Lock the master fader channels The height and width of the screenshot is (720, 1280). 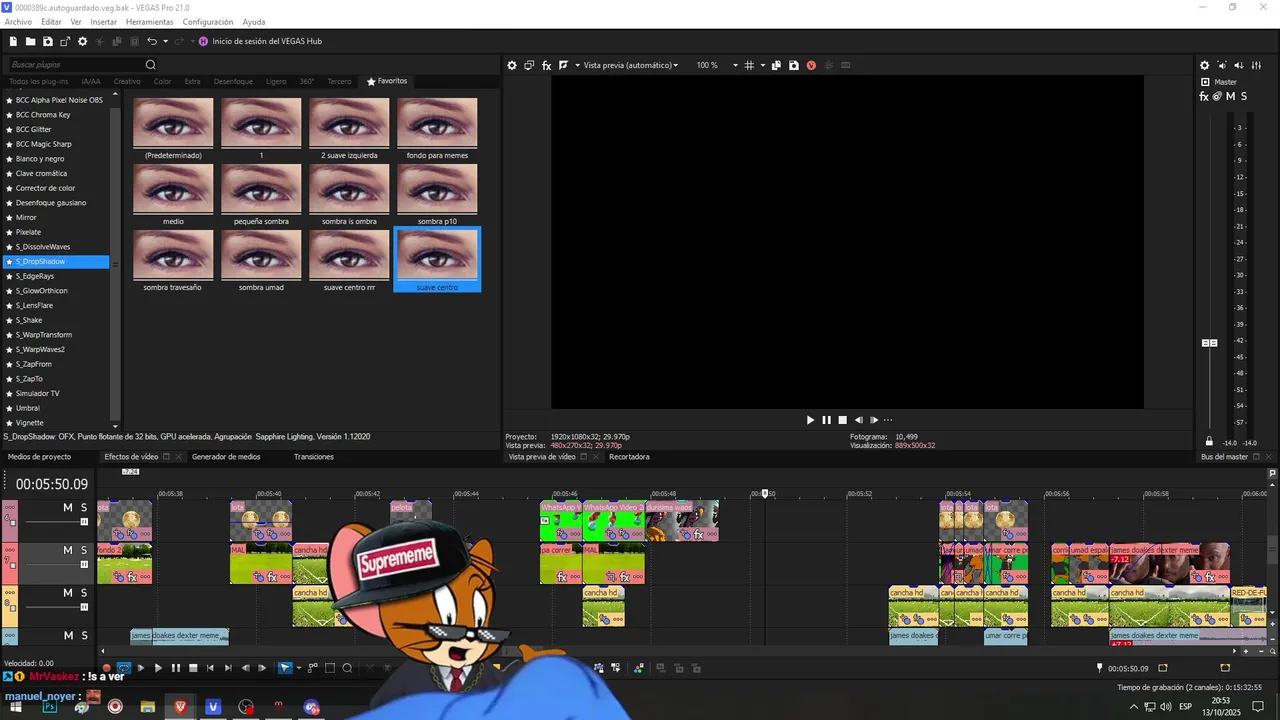click(1209, 441)
